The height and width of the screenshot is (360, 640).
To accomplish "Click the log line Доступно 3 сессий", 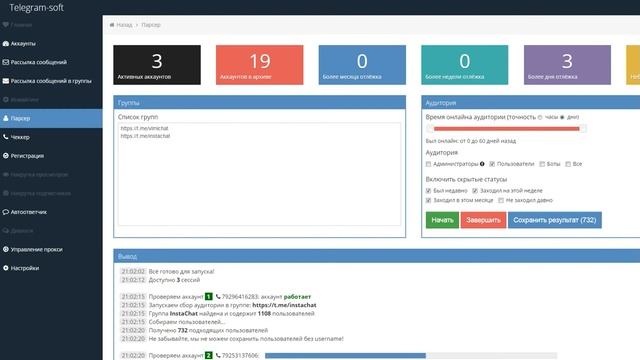I will [174, 280].
